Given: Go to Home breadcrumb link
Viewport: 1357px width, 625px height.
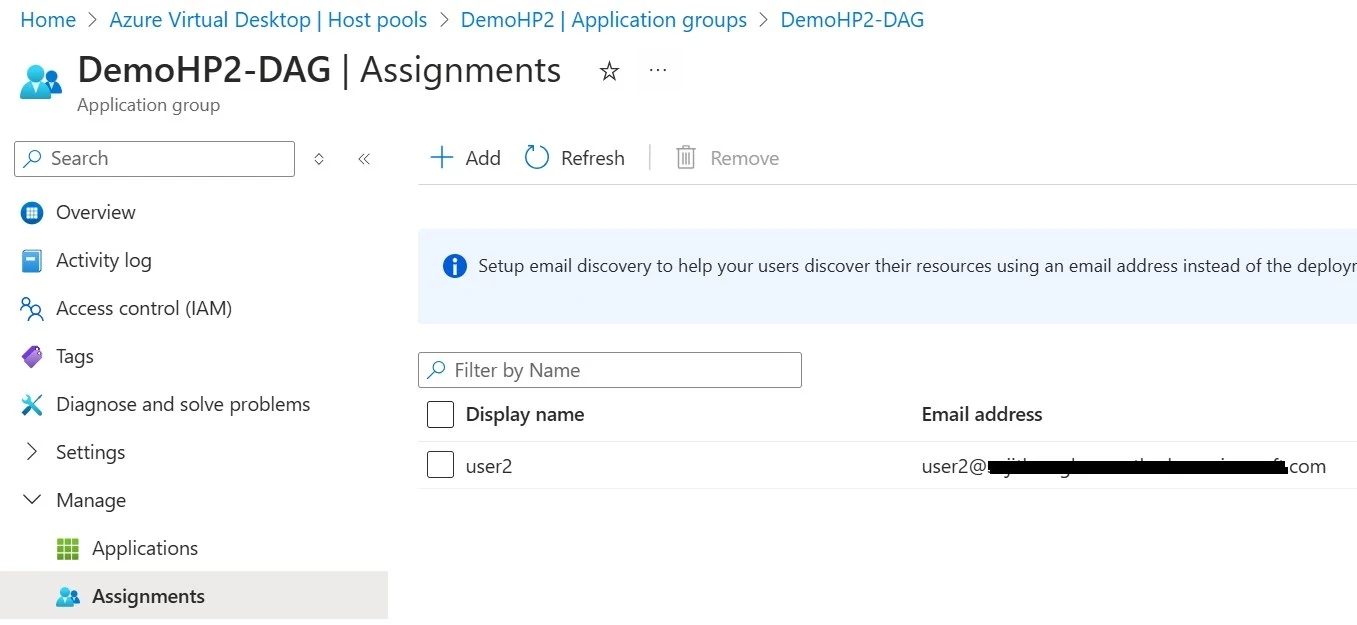Looking at the screenshot, I should [x=48, y=20].
